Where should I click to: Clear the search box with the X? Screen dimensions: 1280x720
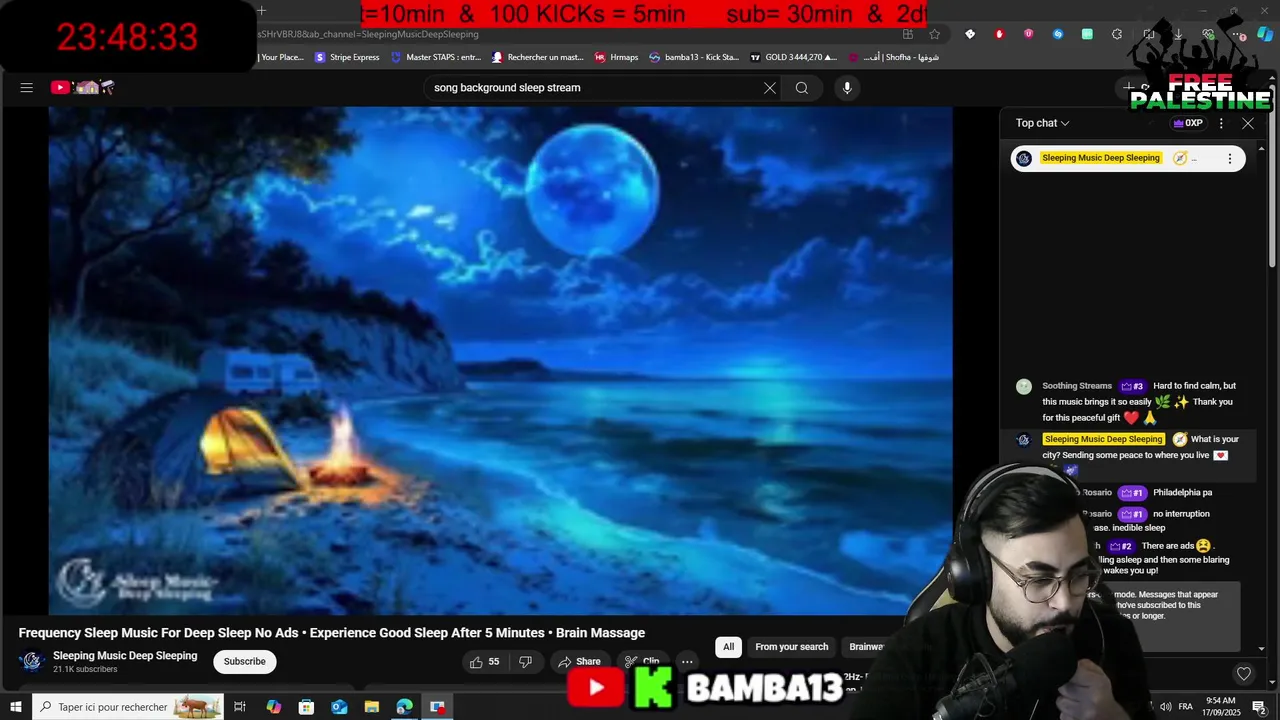(x=770, y=88)
